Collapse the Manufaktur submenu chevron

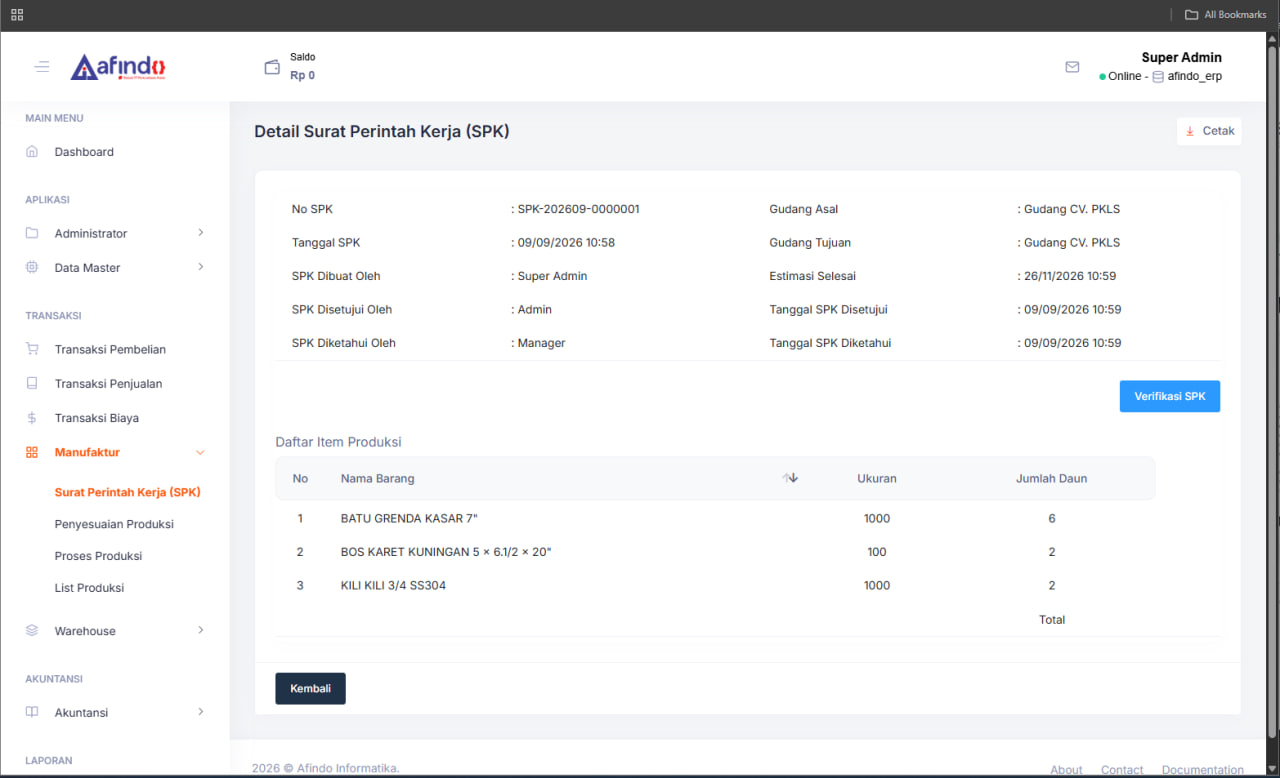click(200, 452)
